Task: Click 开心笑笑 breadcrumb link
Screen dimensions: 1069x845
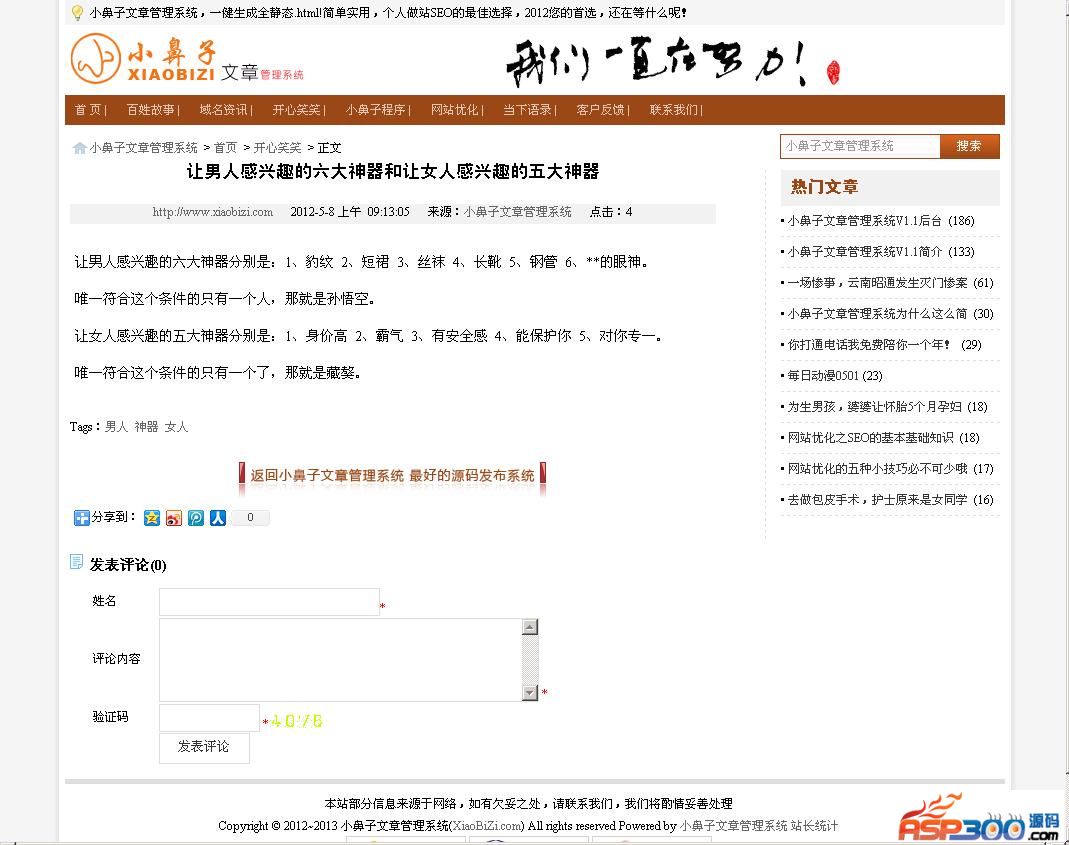Action: point(277,148)
